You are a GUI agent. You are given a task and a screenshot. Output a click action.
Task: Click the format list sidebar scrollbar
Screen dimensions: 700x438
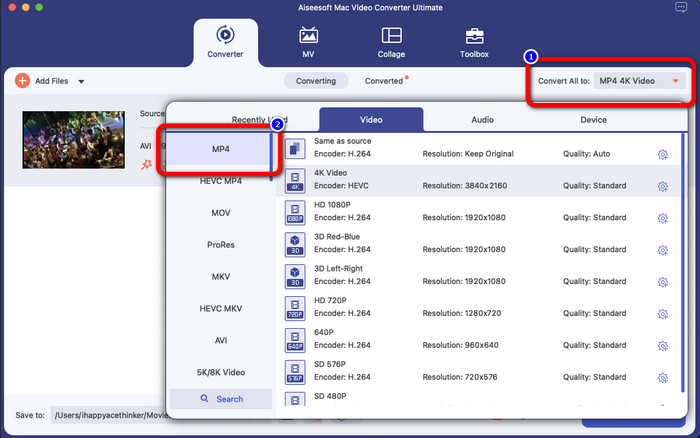pyautogui.click(x=271, y=157)
